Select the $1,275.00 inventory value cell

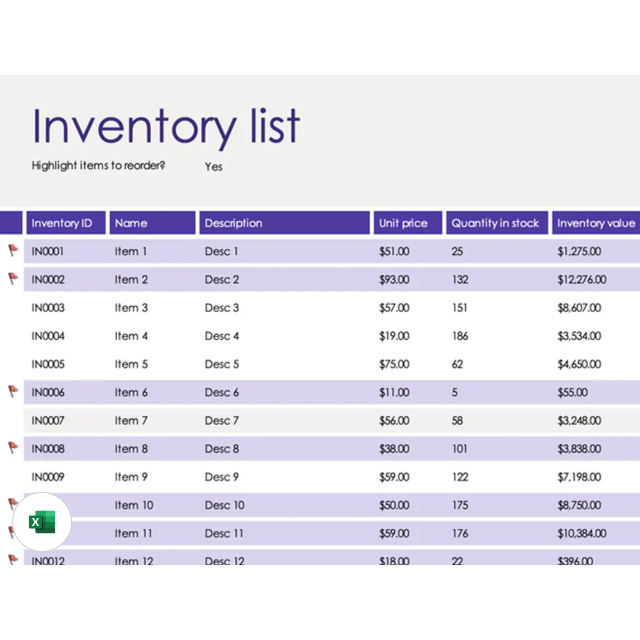pos(579,251)
